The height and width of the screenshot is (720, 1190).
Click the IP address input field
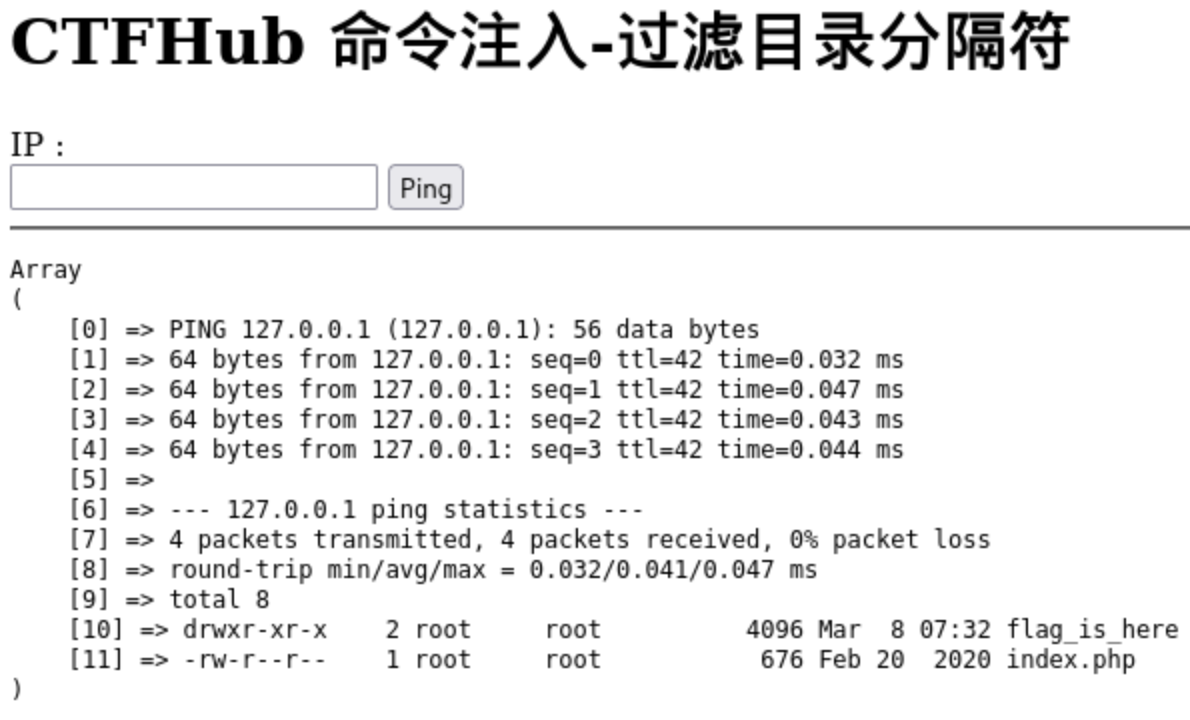pyautogui.click(x=193, y=187)
